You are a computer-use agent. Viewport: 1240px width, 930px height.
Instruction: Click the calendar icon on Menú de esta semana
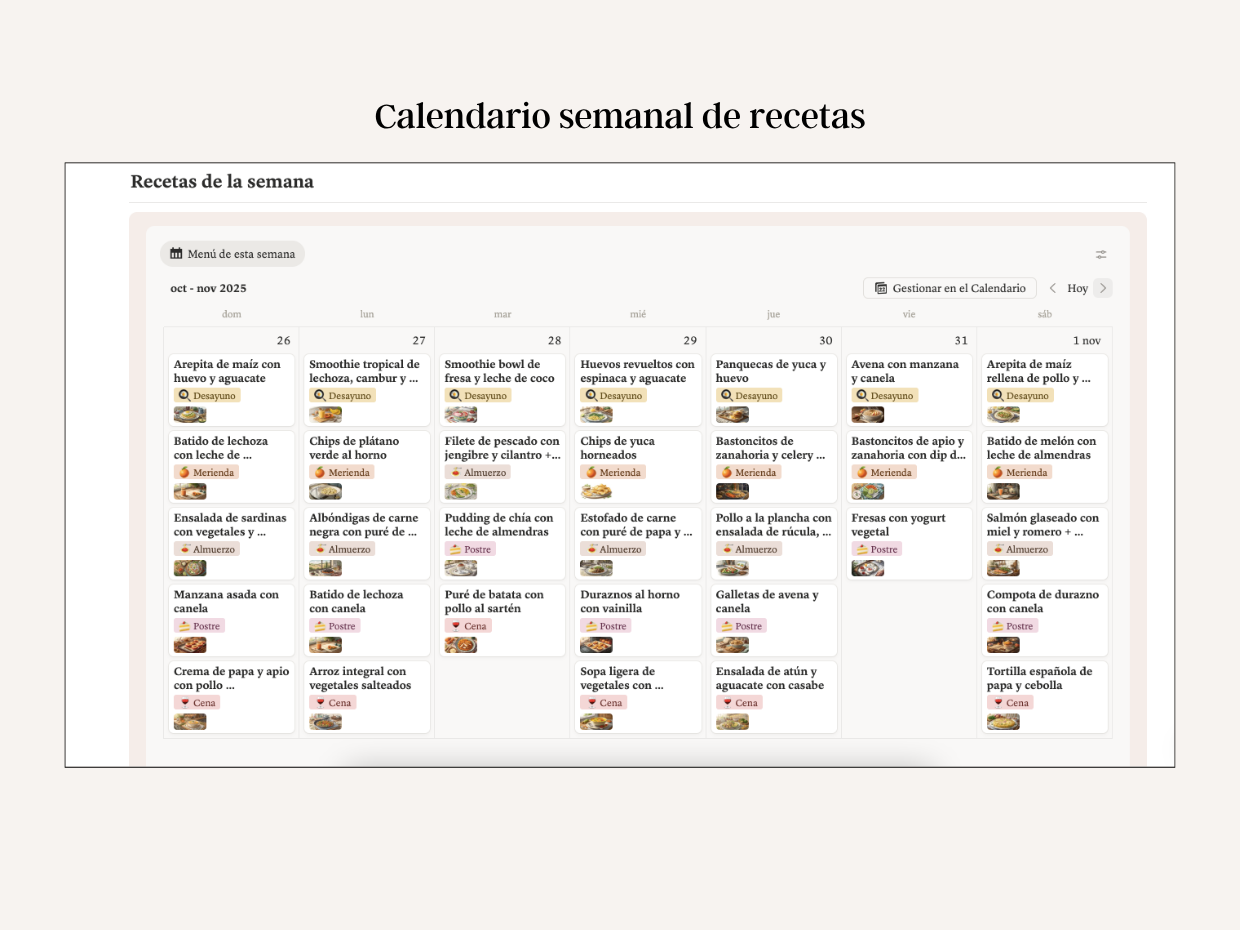click(x=175, y=254)
